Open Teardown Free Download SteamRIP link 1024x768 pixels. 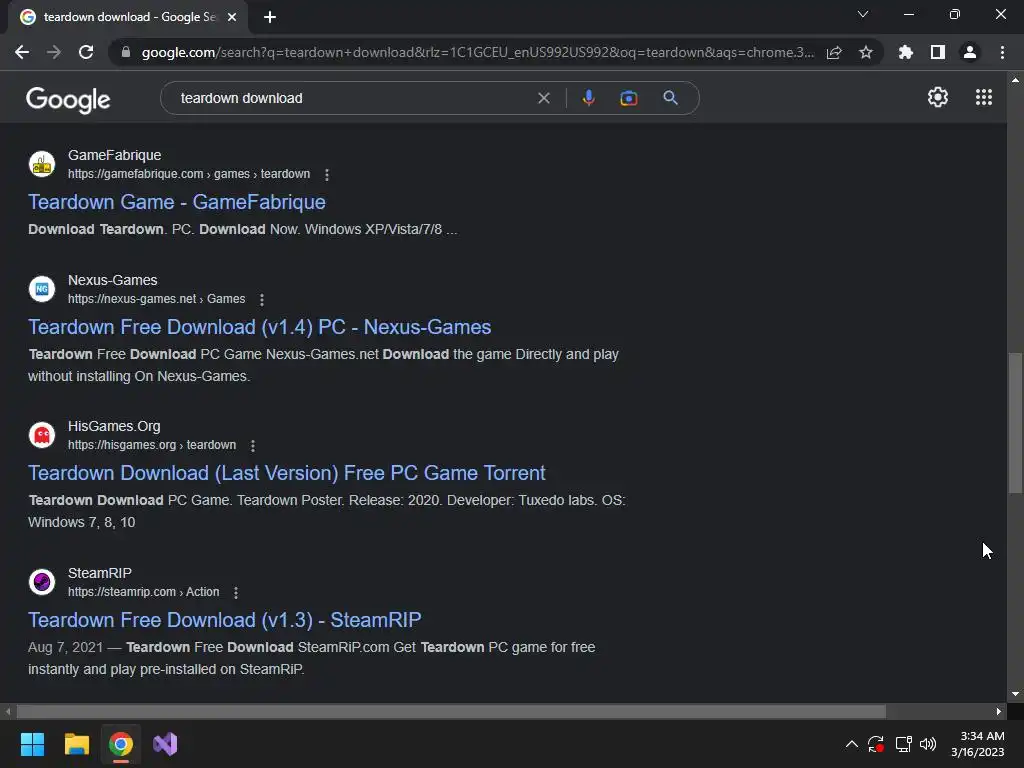coord(225,620)
